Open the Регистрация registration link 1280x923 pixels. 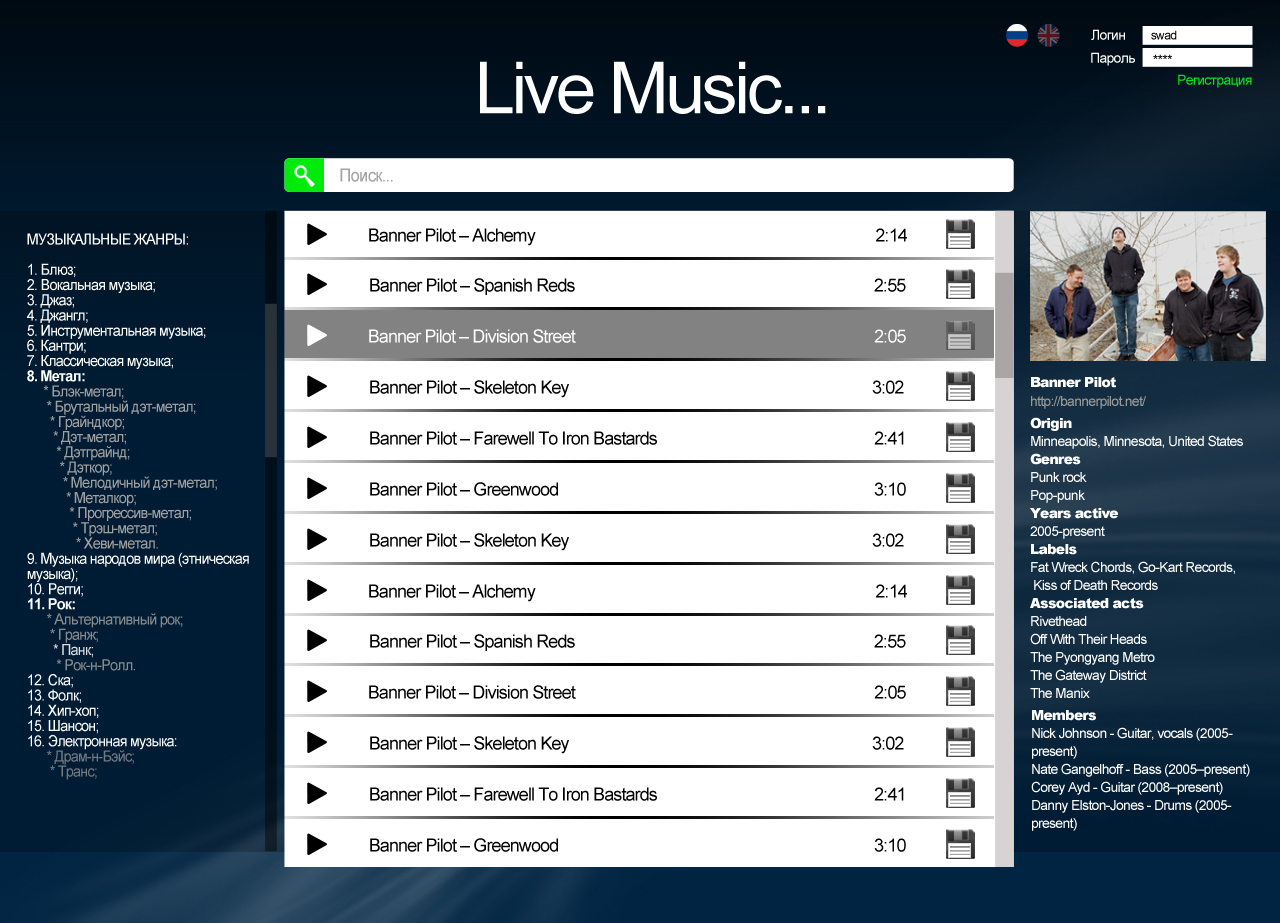pos(1214,80)
